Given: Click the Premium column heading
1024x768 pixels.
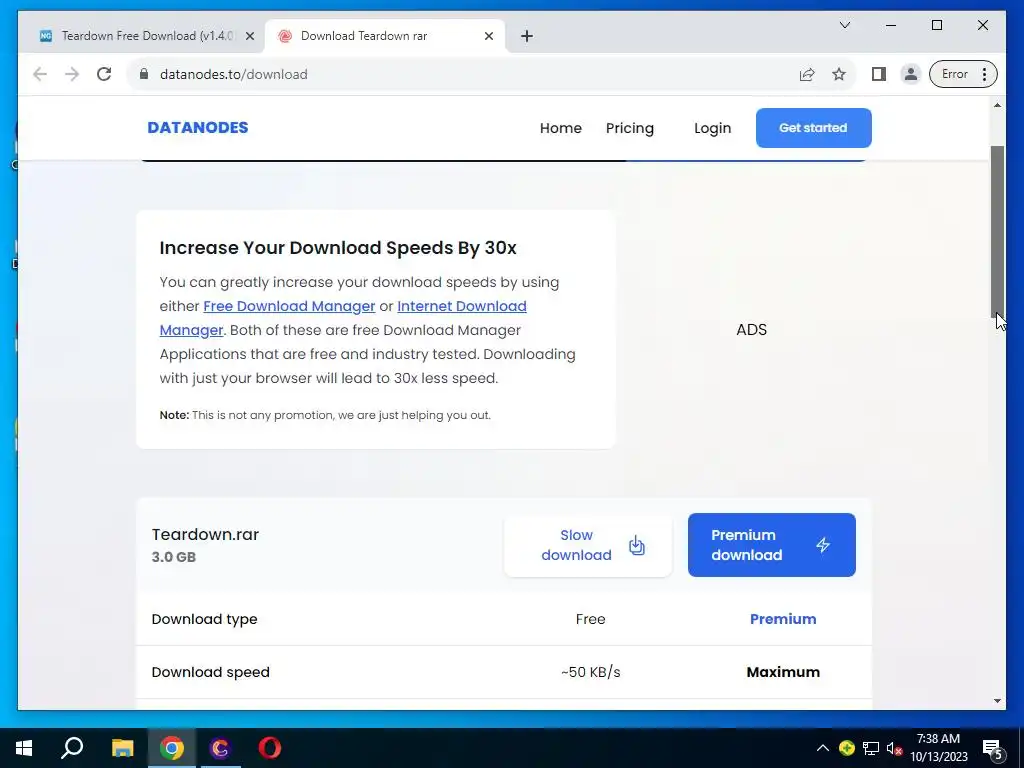Looking at the screenshot, I should [x=783, y=619].
